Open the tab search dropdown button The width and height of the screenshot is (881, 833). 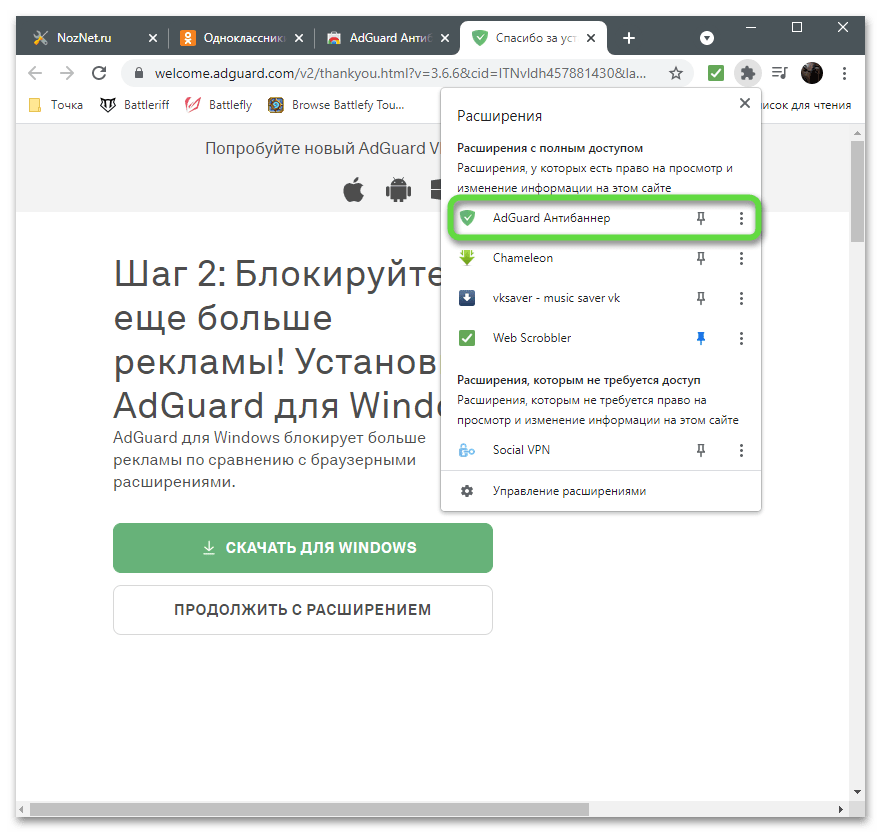(x=707, y=38)
